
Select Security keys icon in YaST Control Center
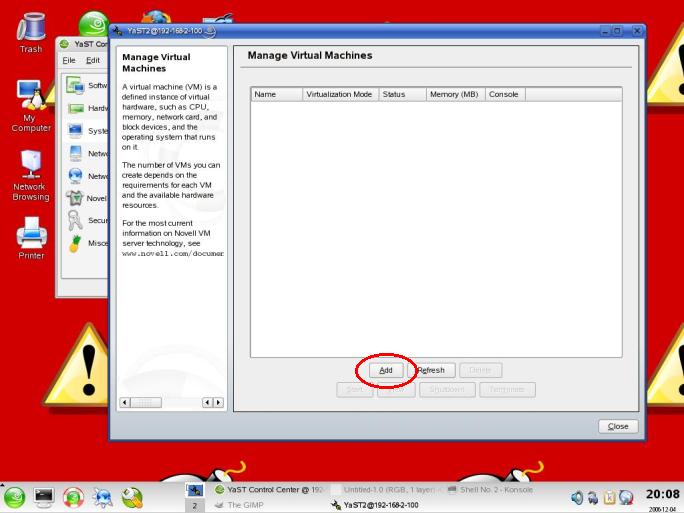pyautogui.click(x=75, y=220)
